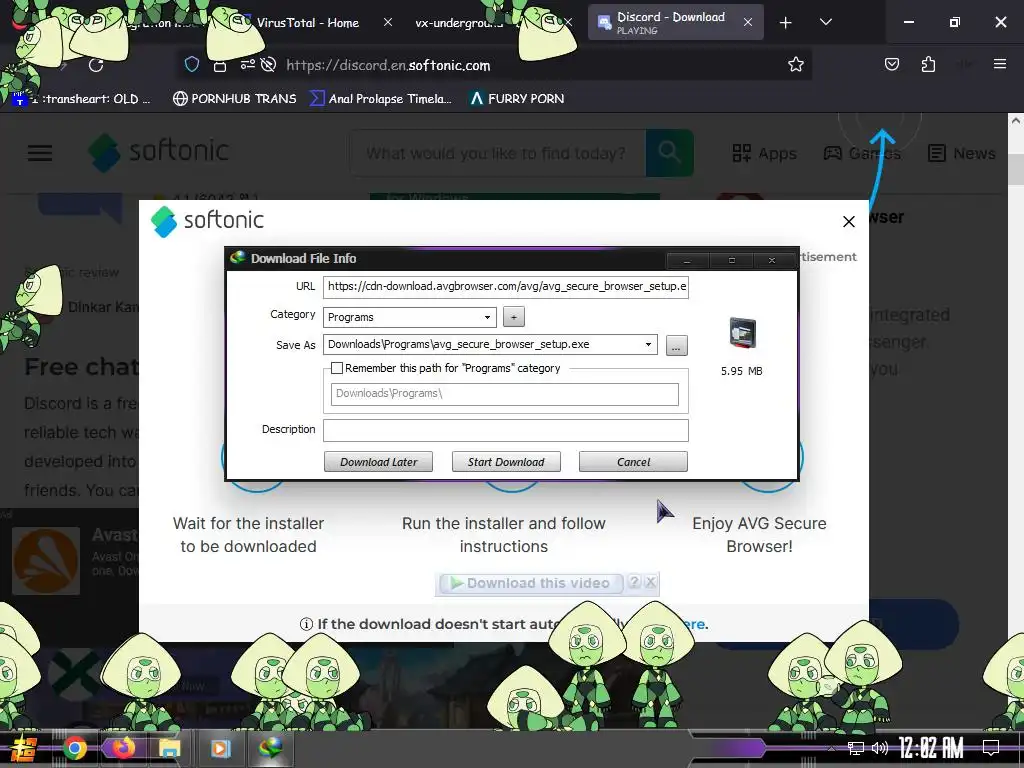1024x768 pixels.
Task: Open the notification center icon
Action: 991,748
